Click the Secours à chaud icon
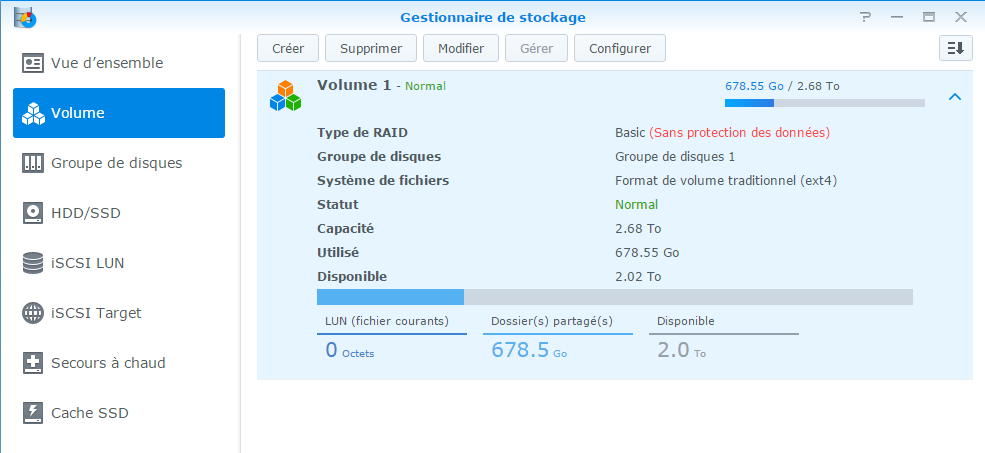Screen dimensions: 985x453 point(33,363)
